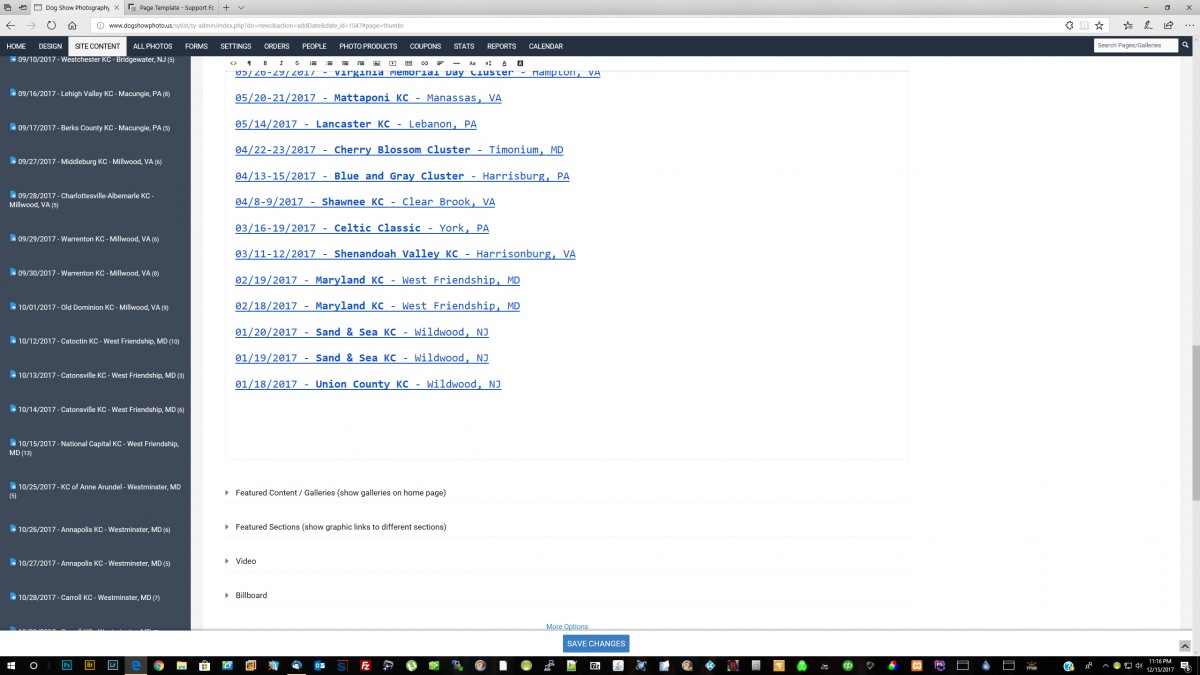This screenshot has width=1200, height=675.
Task: Open the HOME admin menu
Action: click(x=16, y=46)
